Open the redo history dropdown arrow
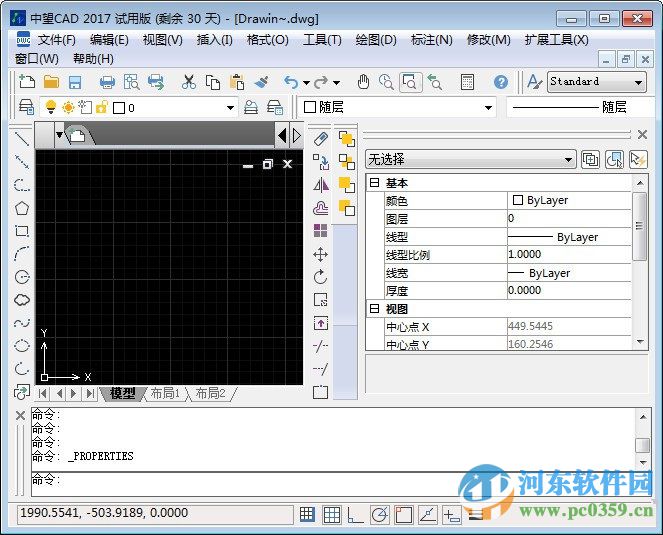 pyautogui.click(x=337, y=83)
